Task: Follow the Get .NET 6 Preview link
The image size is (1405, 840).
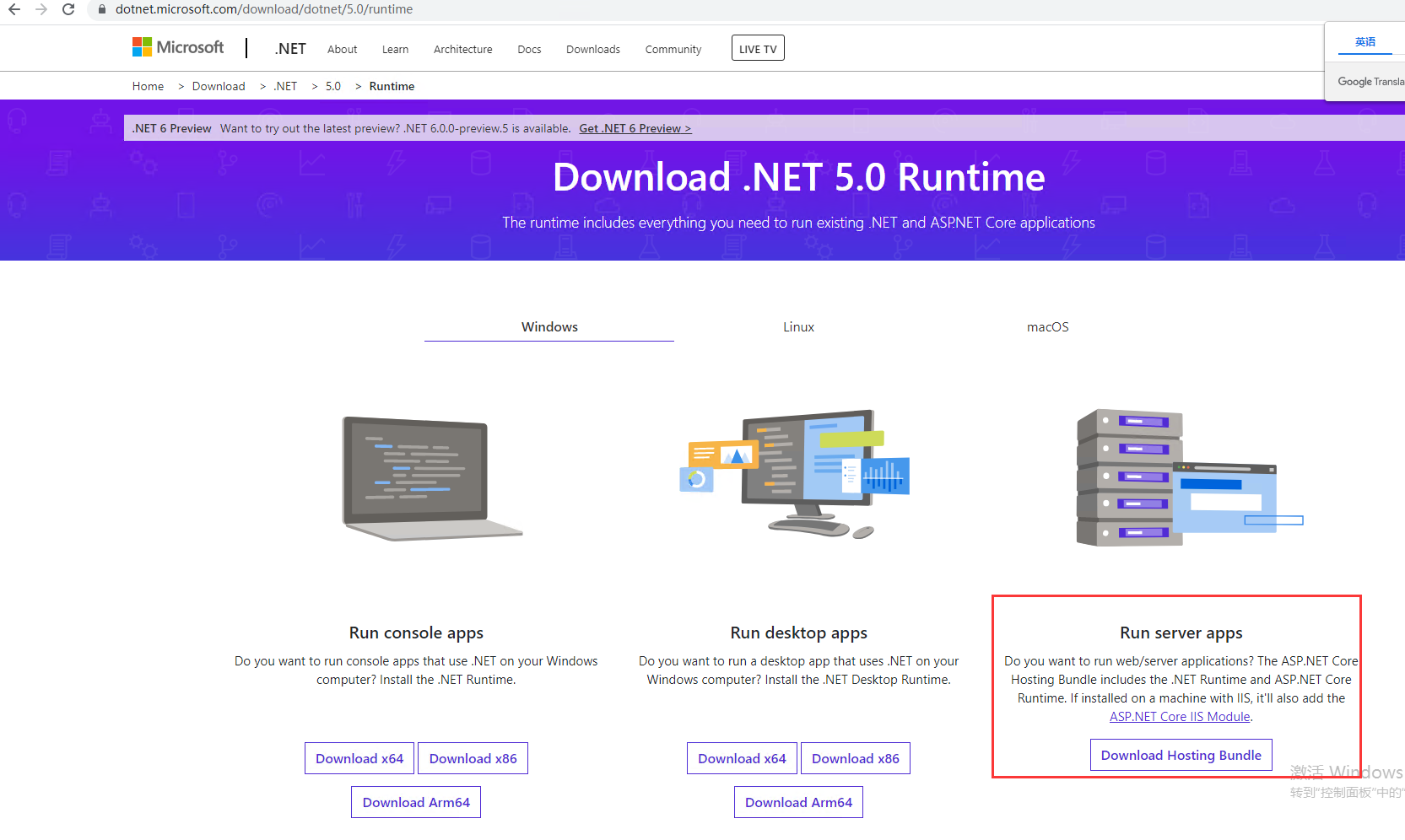Action: point(635,128)
